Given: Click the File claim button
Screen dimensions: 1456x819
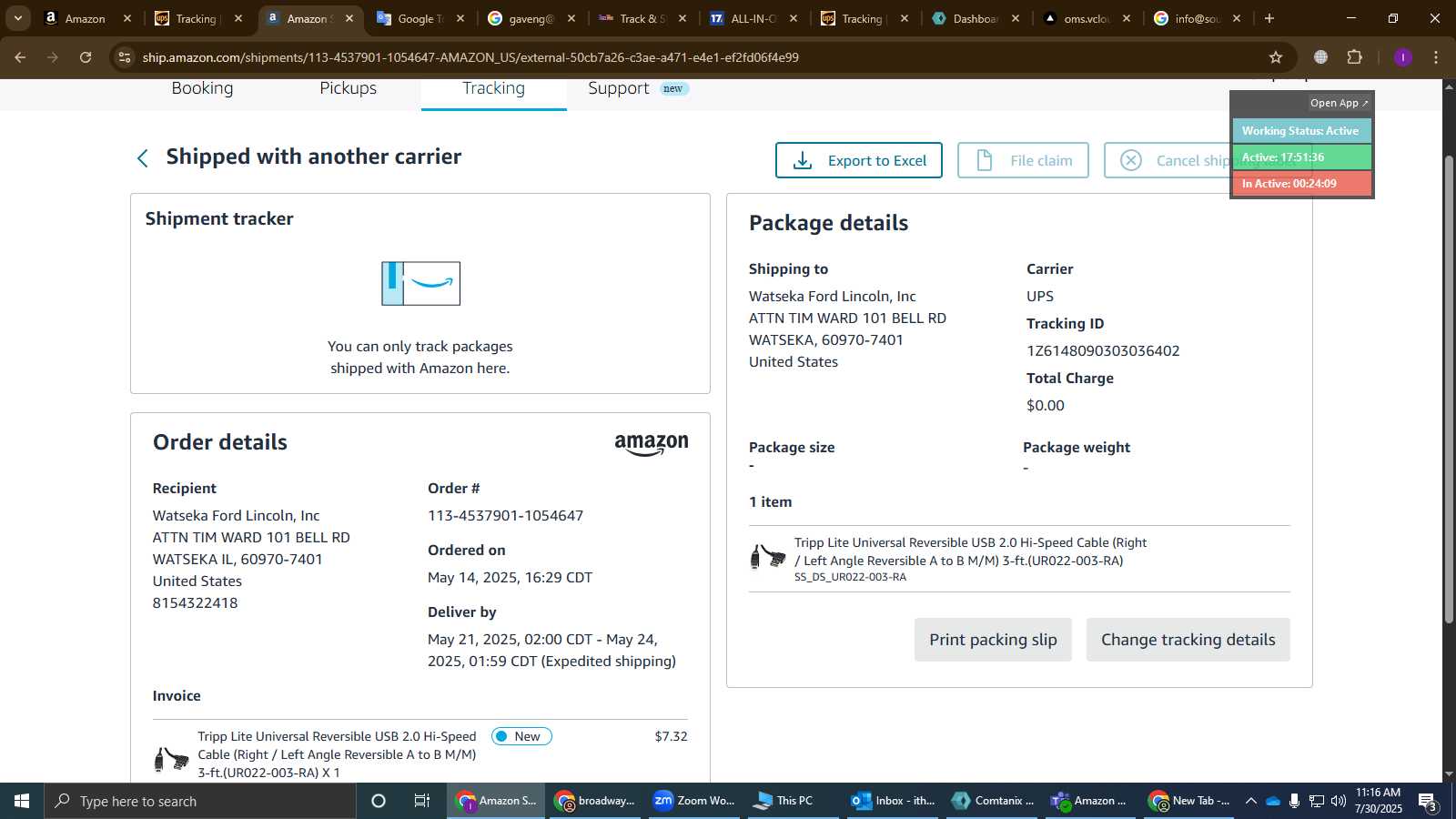Looking at the screenshot, I should tap(1023, 160).
